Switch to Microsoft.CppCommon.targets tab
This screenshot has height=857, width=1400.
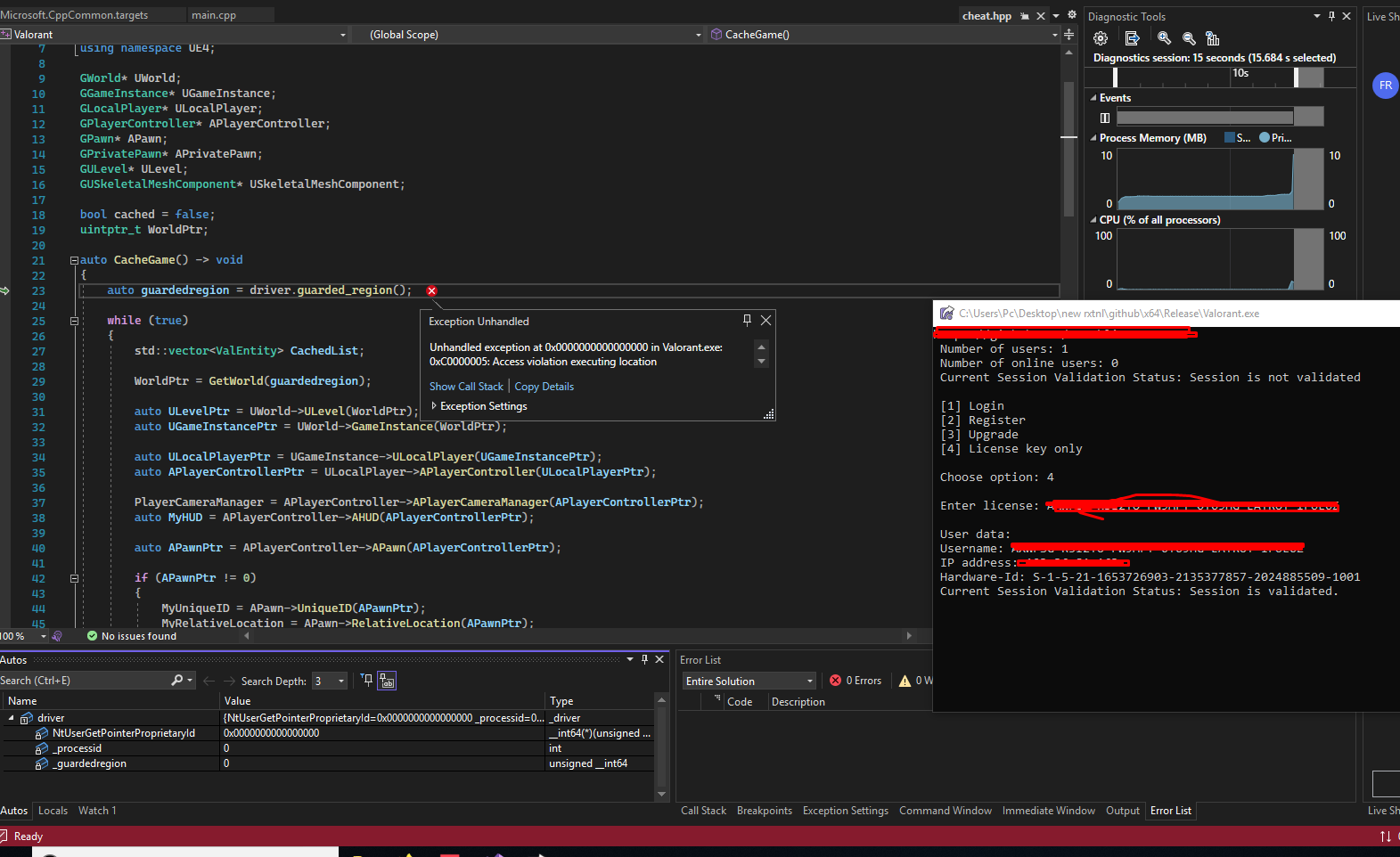point(75,15)
